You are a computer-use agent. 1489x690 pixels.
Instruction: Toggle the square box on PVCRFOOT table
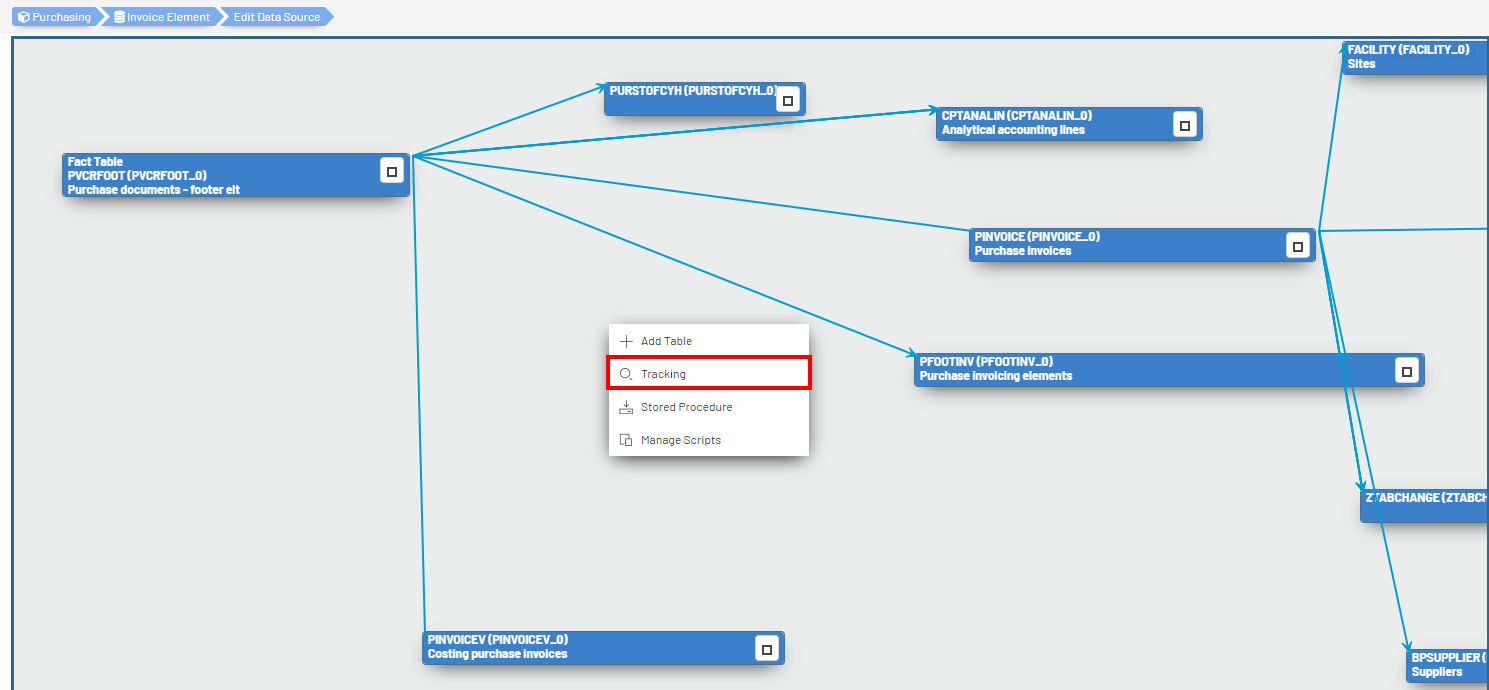[x=392, y=171]
